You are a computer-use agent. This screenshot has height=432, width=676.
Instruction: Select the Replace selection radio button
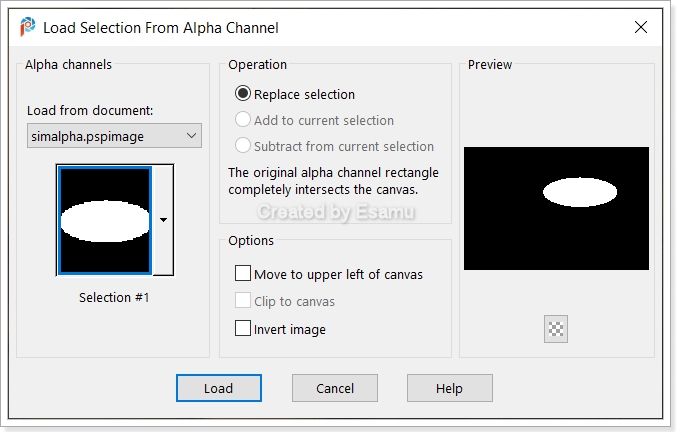click(243, 94)
